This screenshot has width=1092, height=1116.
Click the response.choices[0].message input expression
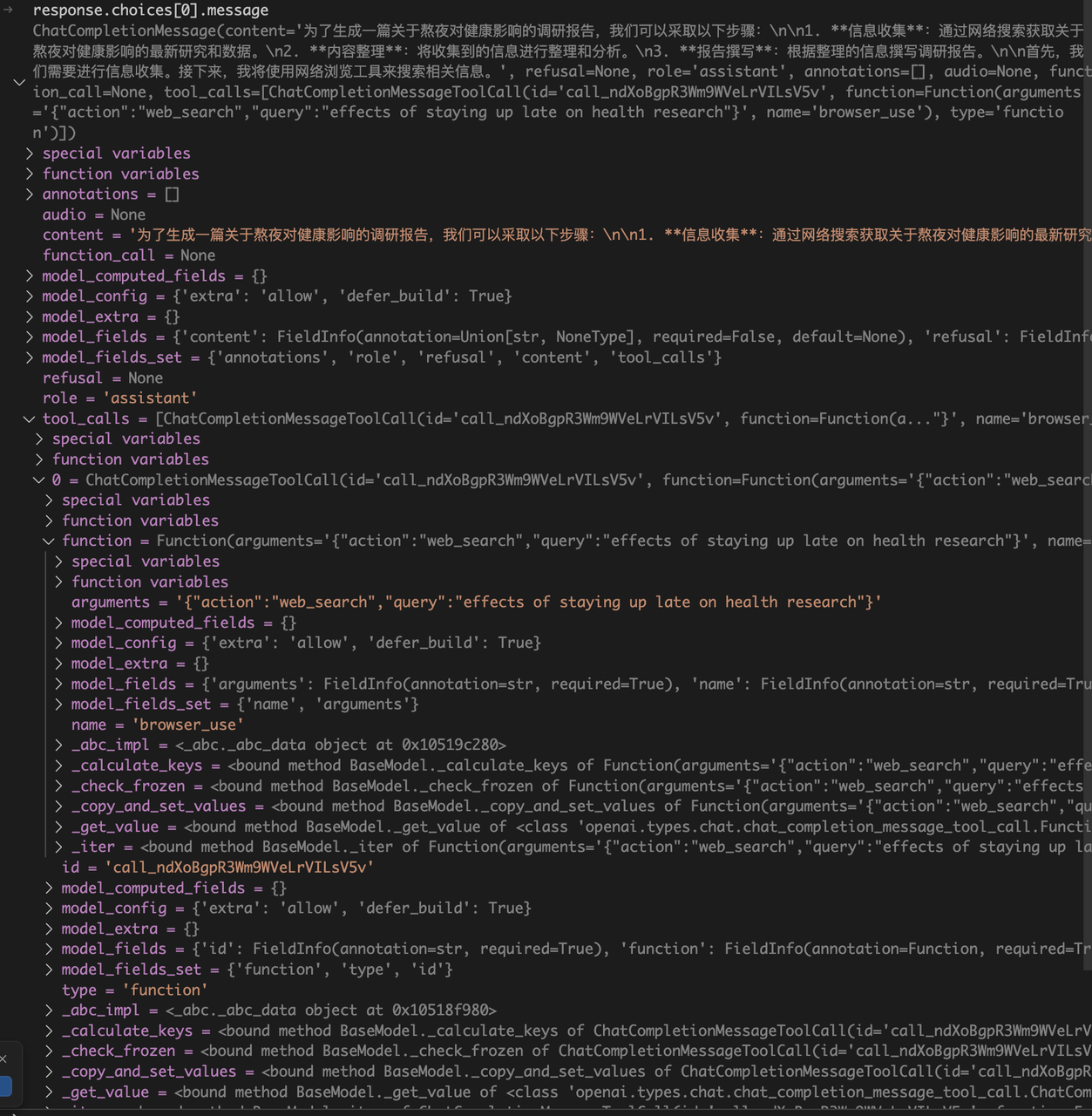click(150, 10)
